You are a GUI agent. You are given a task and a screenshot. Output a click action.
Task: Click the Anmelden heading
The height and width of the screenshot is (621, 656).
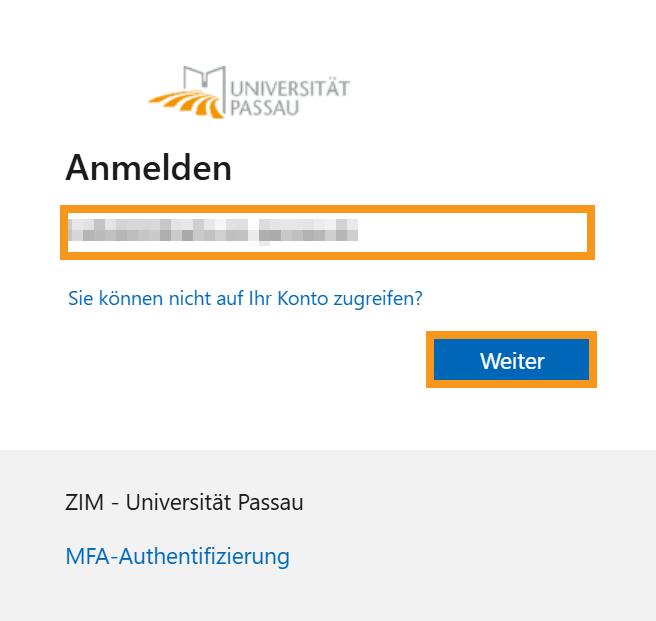[148, 168]
